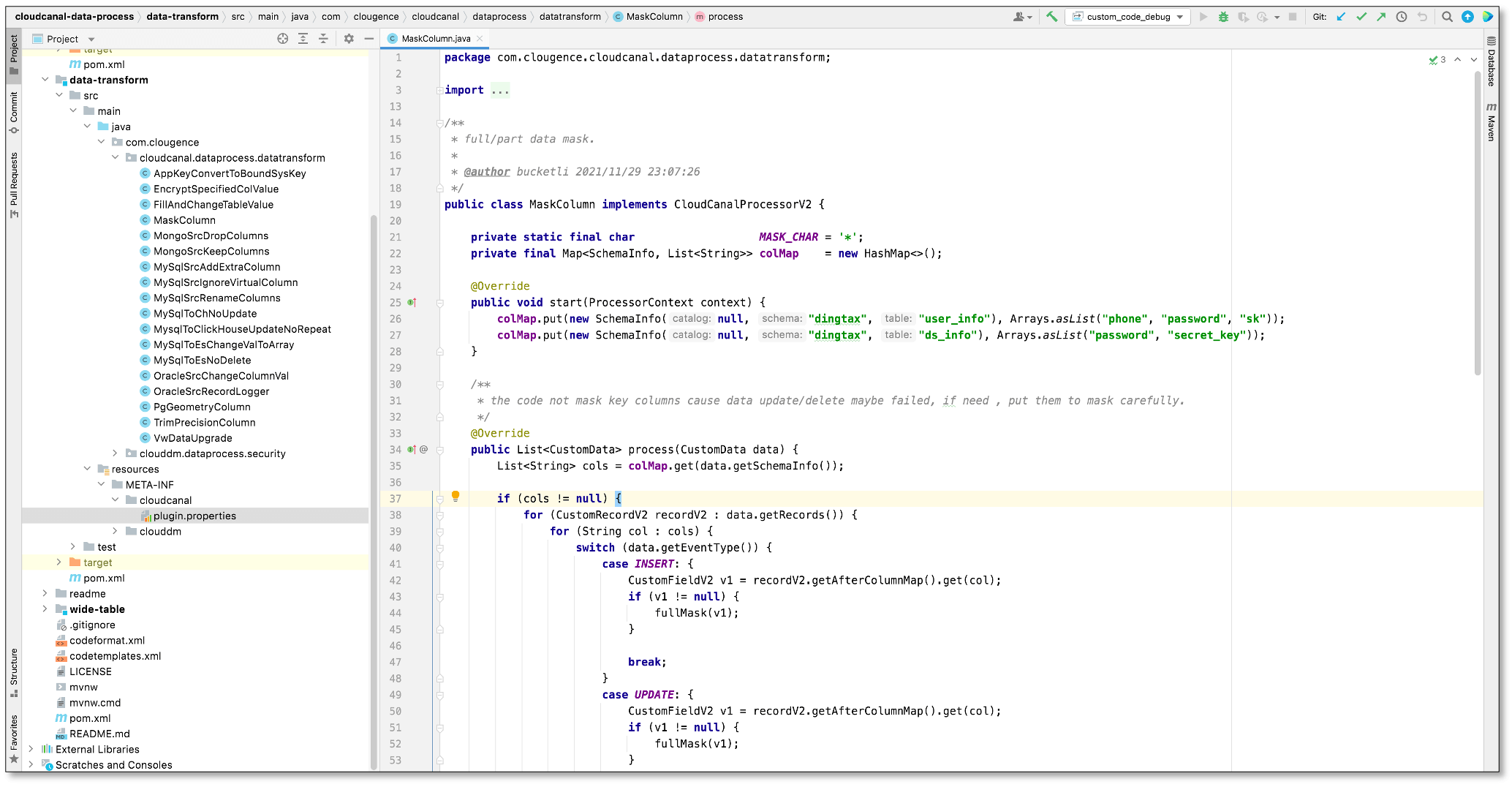Close the MaskColumn.java tab
The height and width of the screenshot is (787, 1512).
[x=480, y=39]
